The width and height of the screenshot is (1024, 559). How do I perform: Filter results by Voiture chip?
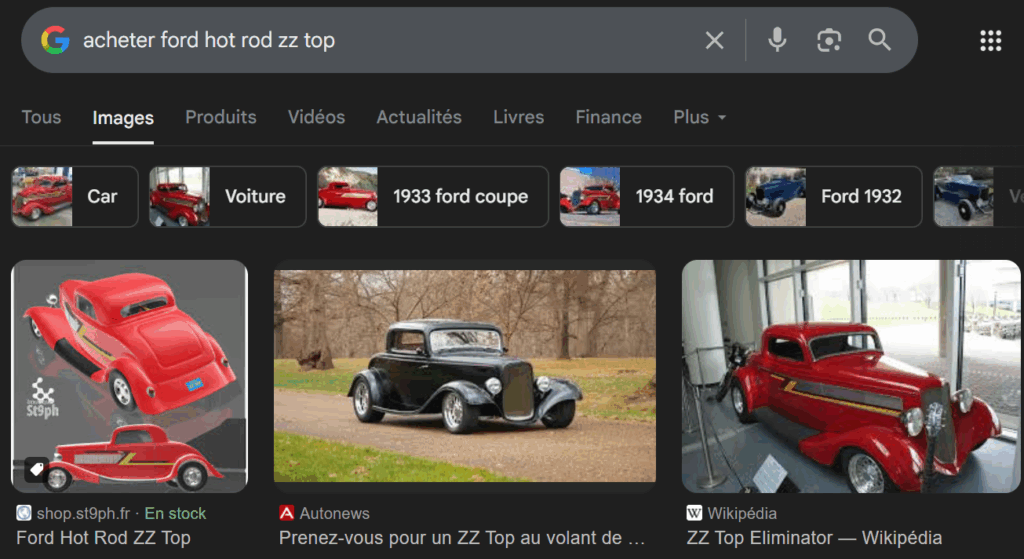point(227,196)
